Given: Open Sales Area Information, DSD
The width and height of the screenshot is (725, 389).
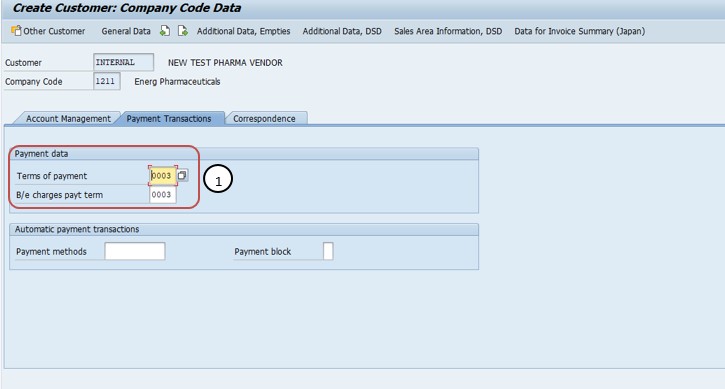Looking at the screenshot, I should (x=448, y=31).
